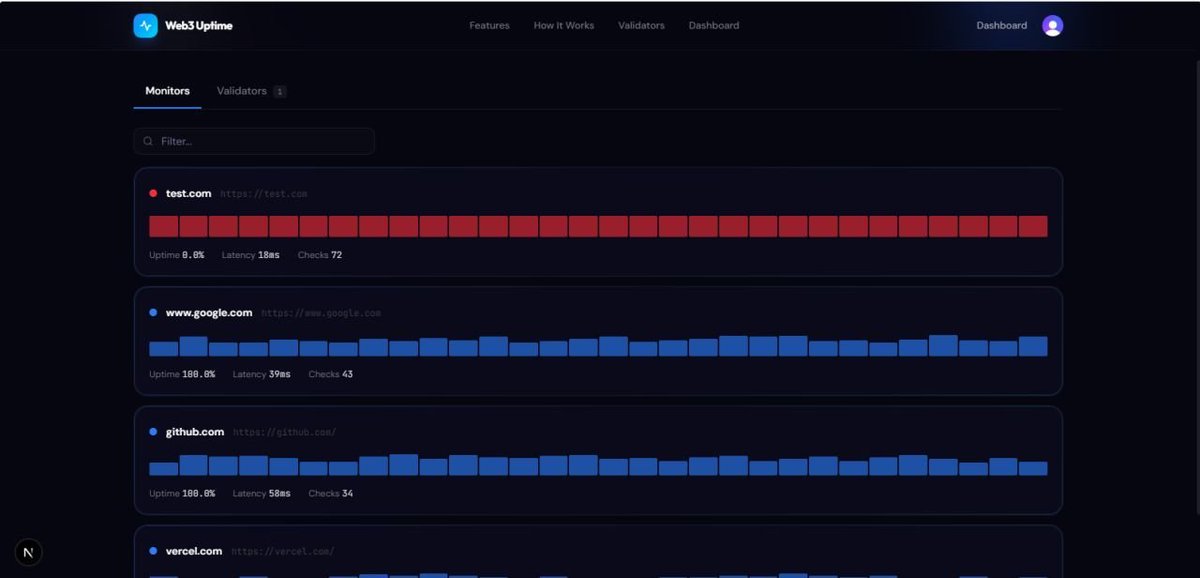Open How It Works navigation item
1200x578 pixels.
coord(564,26)
